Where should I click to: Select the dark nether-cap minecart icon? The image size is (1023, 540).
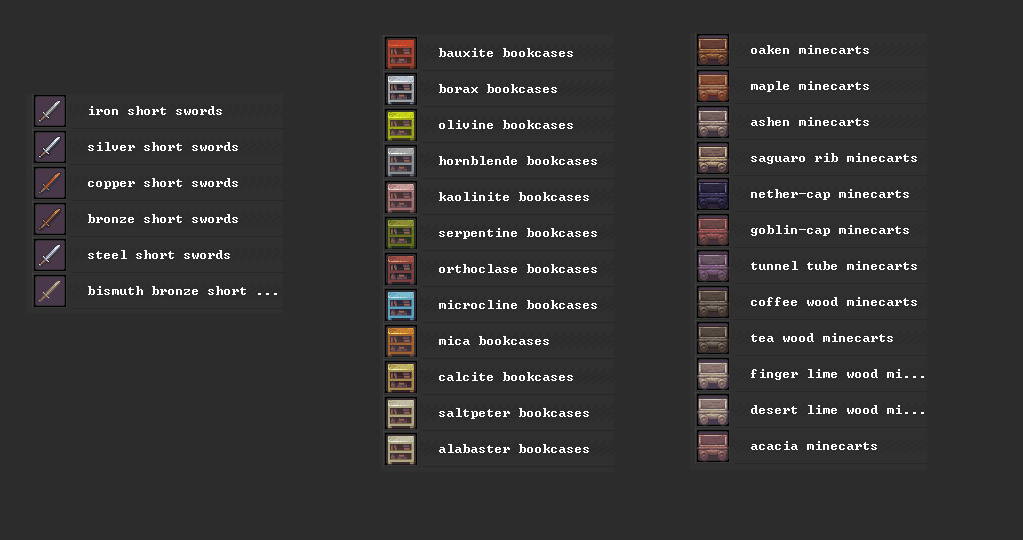click(712, 194)
